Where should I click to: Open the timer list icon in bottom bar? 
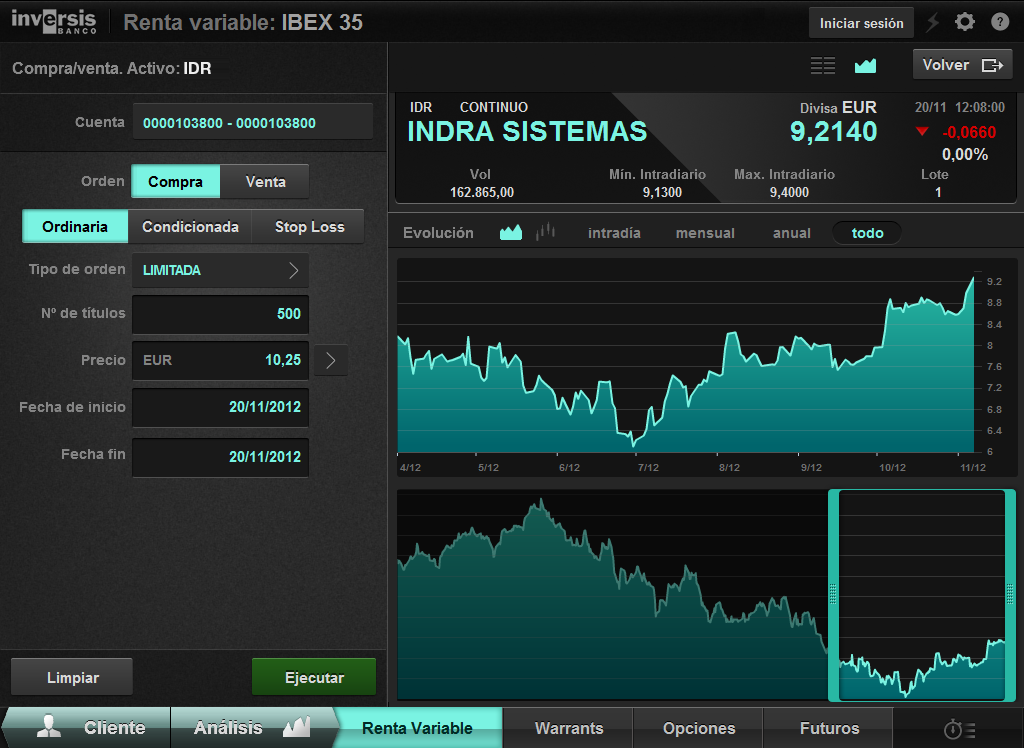(x=959, y=729)
